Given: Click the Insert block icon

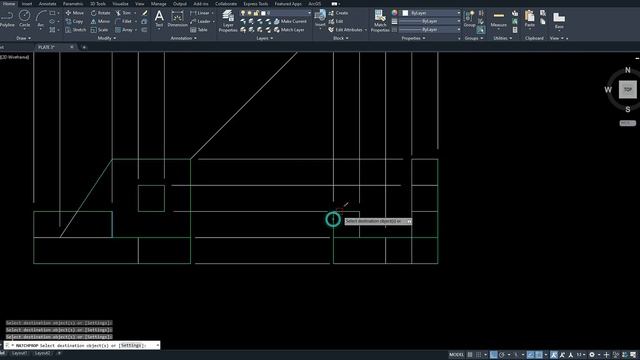Looking at the screenshot, I should pyautogui.click(x=320, y=16).
